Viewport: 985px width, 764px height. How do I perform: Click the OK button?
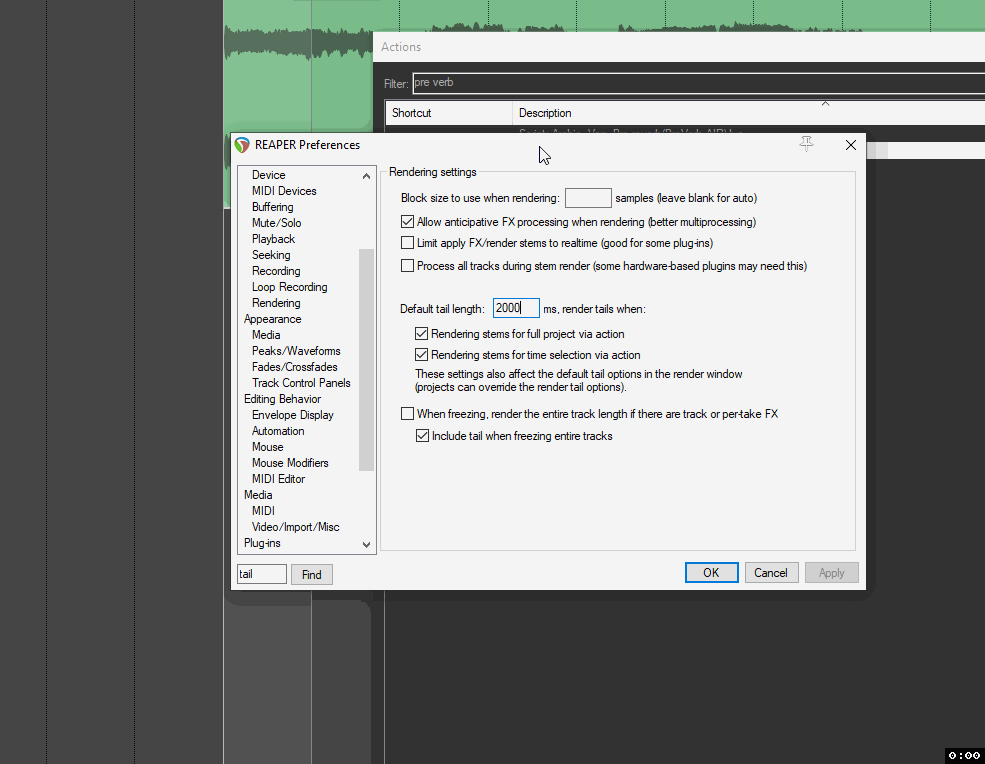click(x=711, y=572)
